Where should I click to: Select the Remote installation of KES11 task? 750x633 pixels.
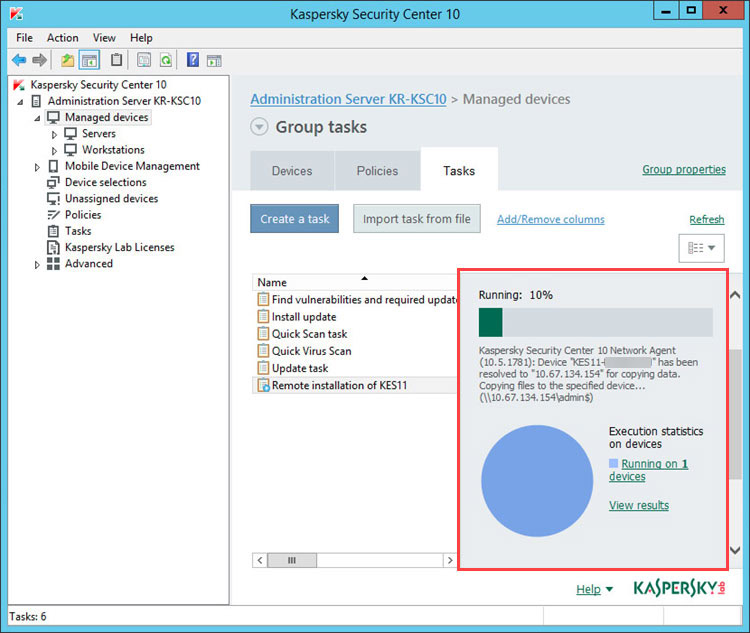click(x=339, y=385)
